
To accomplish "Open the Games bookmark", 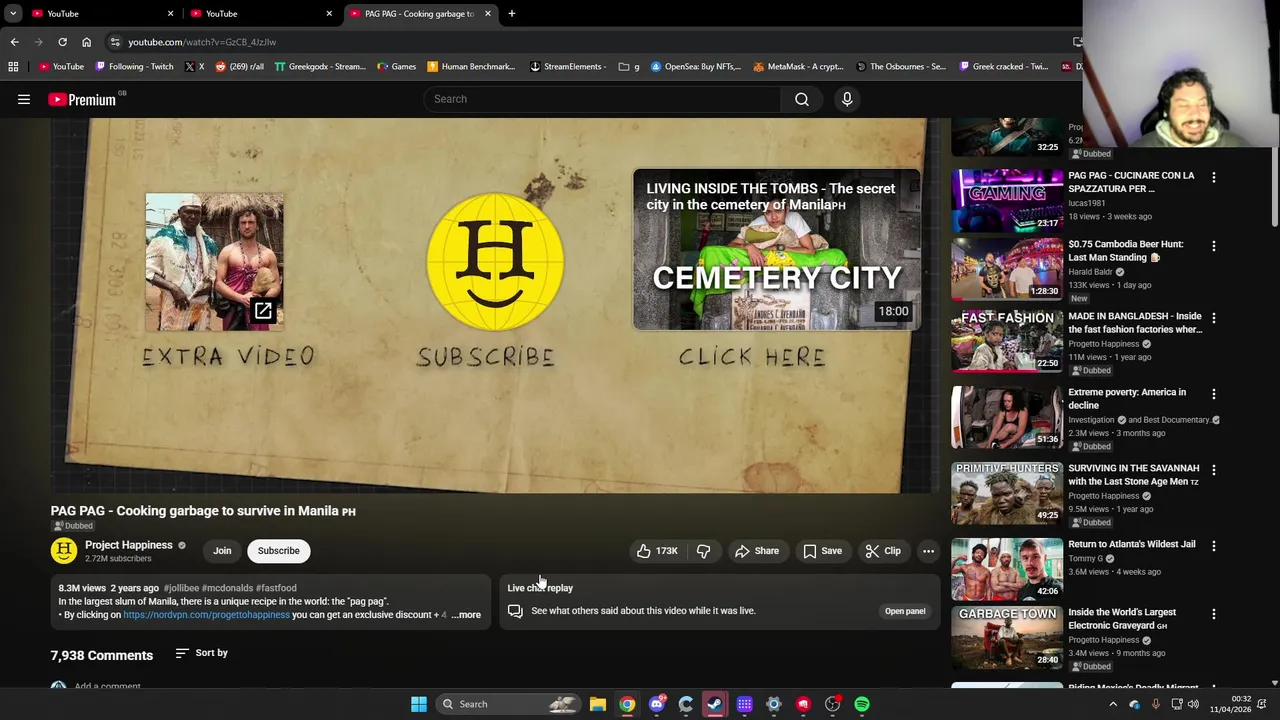I will pyautogui.click(x=397, y=67).
